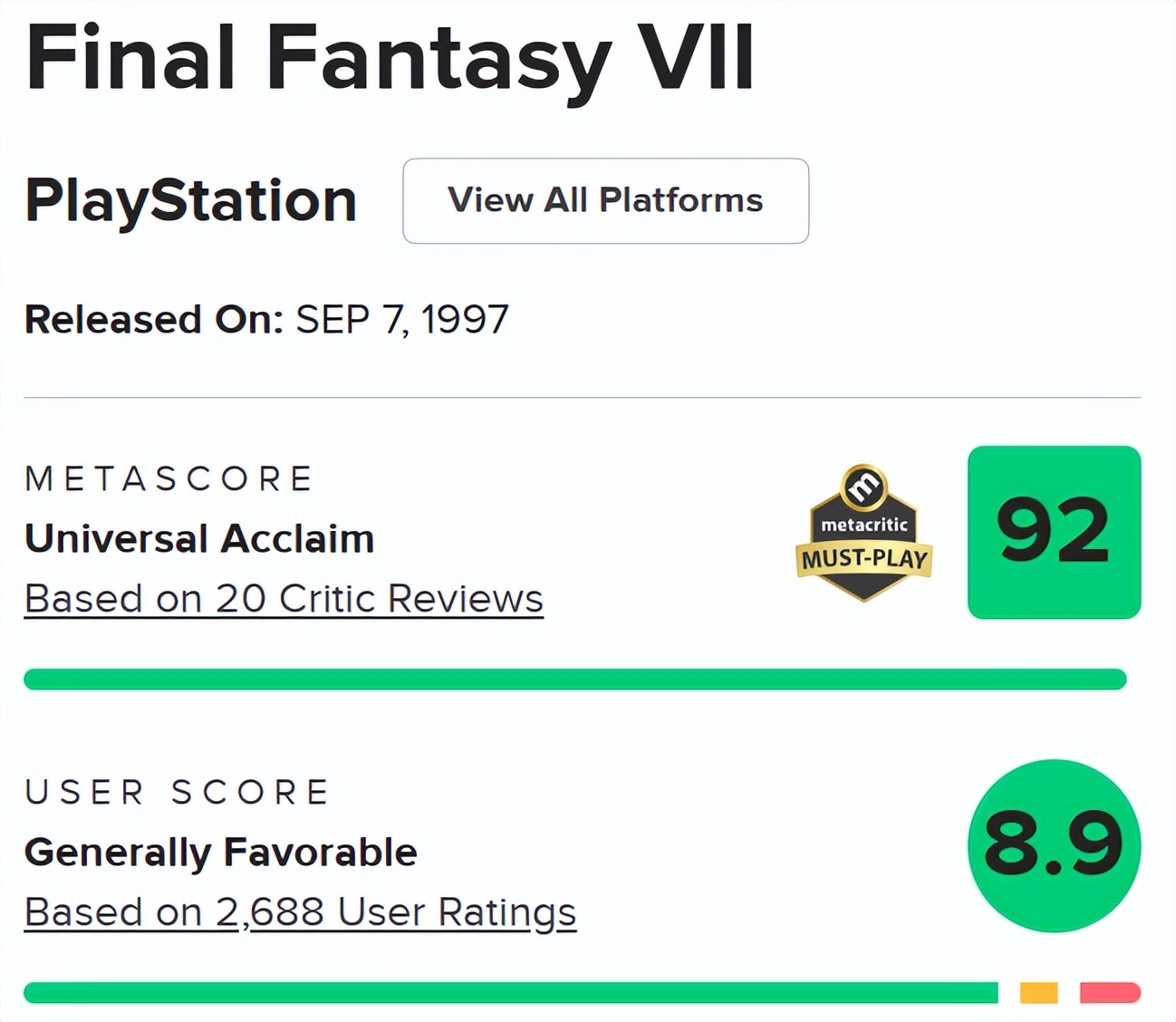Viewport: 1176px width, 1022px height.
Task: Select the yellow mixed user ratings segment
Action: click(x=1038, y=993)
